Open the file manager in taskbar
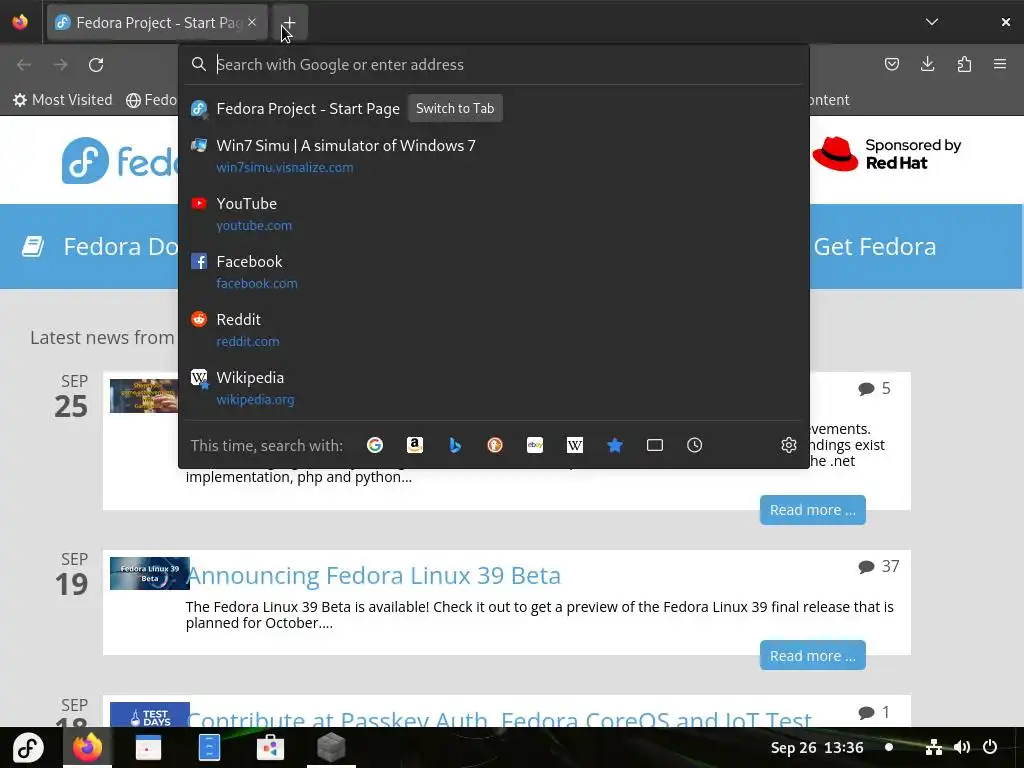 pos(209,748)
